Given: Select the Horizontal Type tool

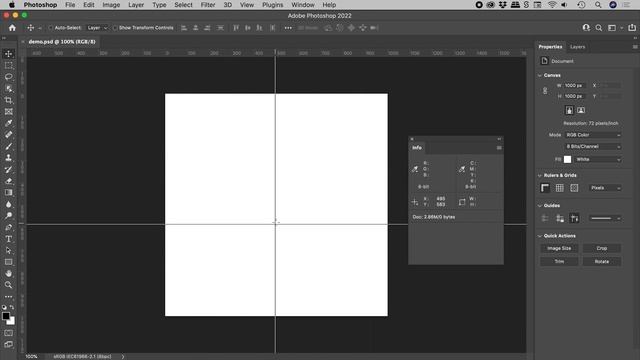Looking at the screenshot, I should (9, 239).
